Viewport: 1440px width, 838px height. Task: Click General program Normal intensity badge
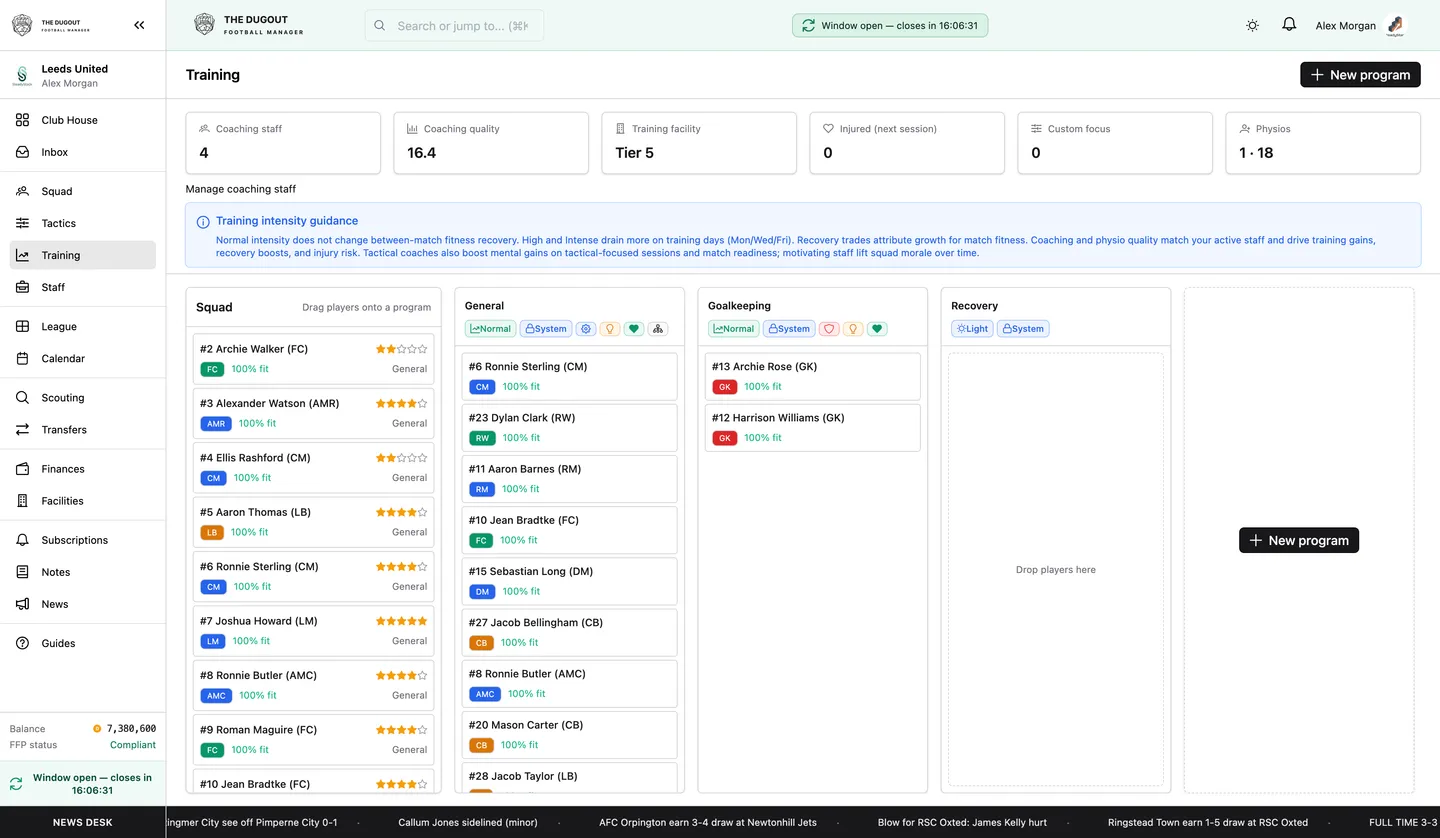[x=490, y=329]
